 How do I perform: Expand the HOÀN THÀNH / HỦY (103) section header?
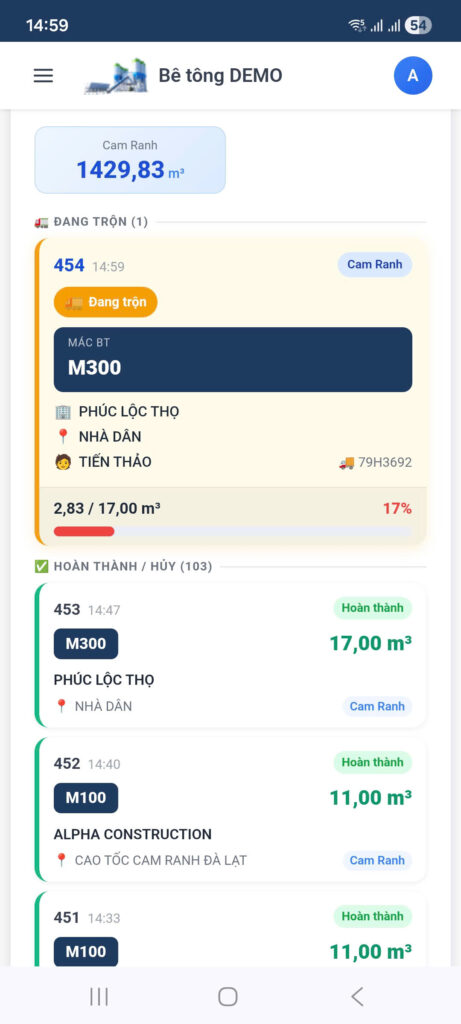123,566
